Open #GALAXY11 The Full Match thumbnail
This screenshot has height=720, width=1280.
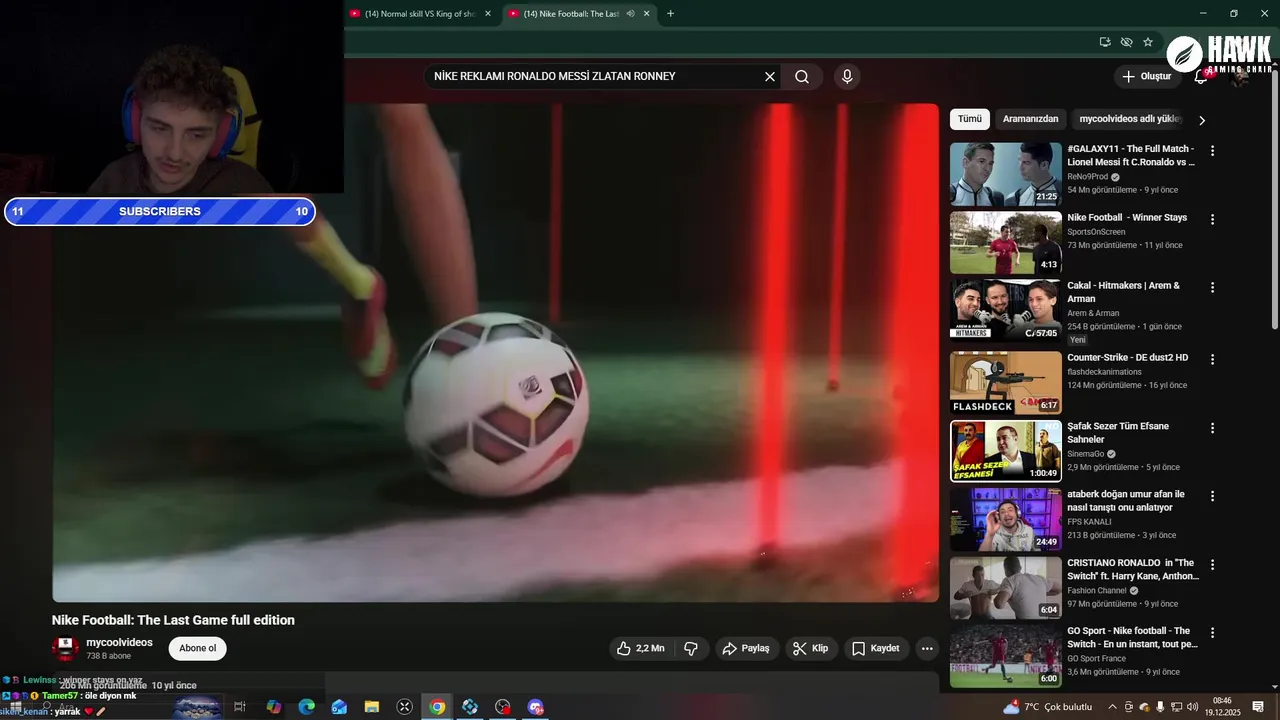click(x=1006, y=174)
